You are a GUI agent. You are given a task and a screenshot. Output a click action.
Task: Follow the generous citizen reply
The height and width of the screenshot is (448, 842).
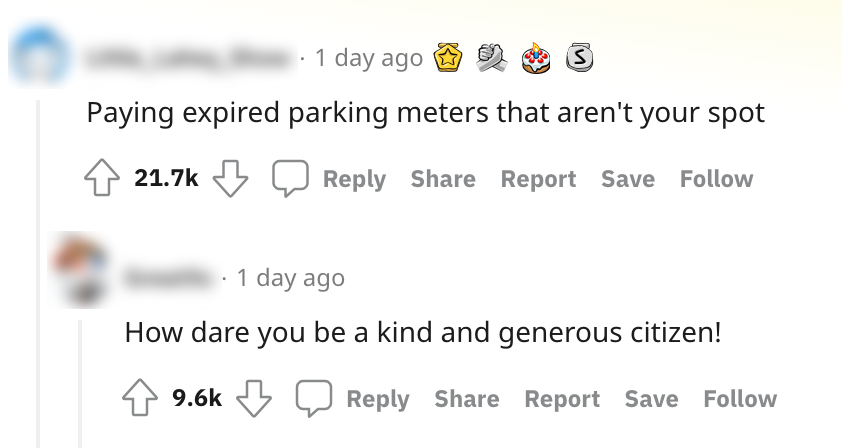click(740, 399)
